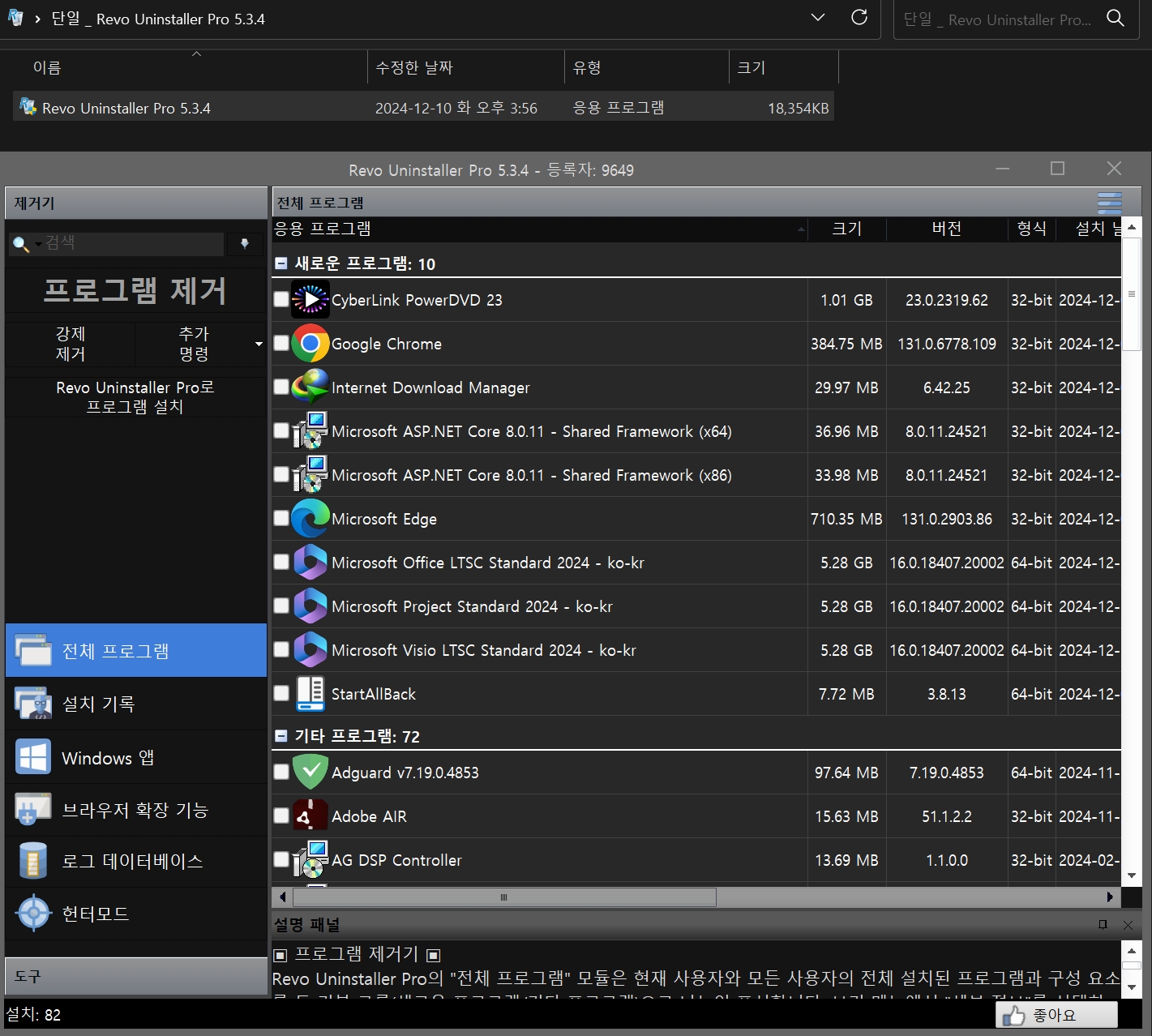Viewport: 1152px width, 1036px height.
Task: Click the 좋아요 button
Action: pyautogui.click(x=1056, y=1016)
